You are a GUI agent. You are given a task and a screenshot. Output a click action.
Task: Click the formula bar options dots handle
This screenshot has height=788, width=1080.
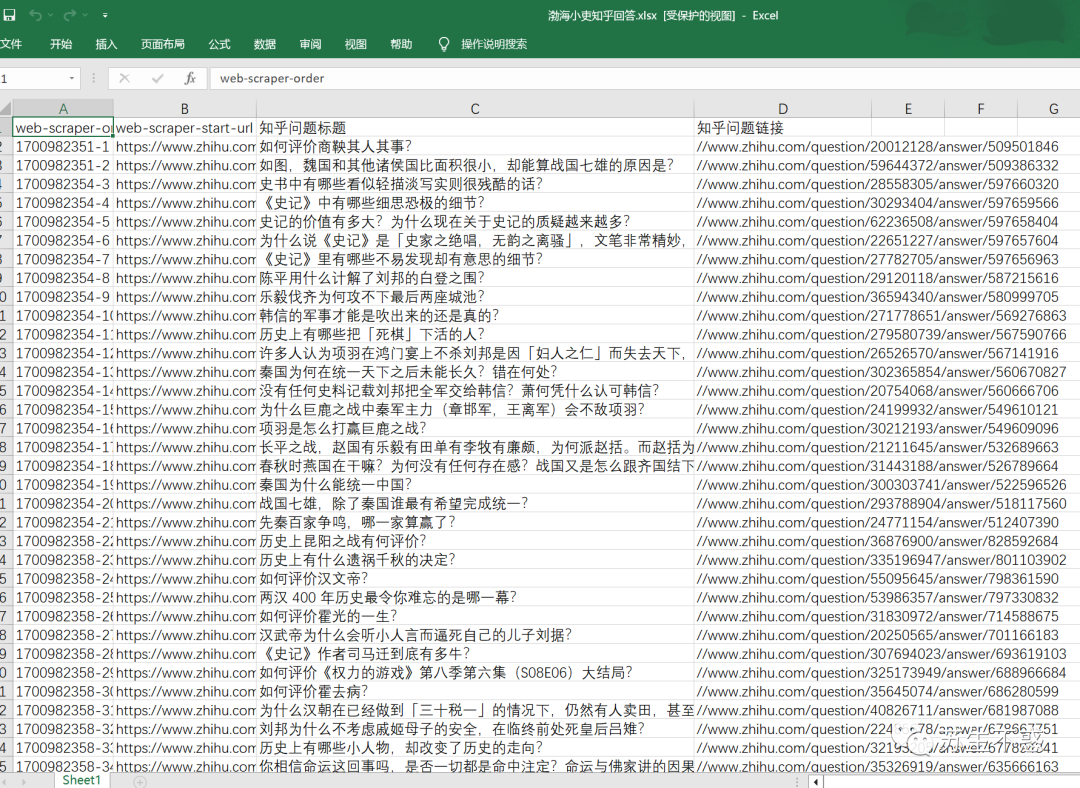click(x=94, y=79)
